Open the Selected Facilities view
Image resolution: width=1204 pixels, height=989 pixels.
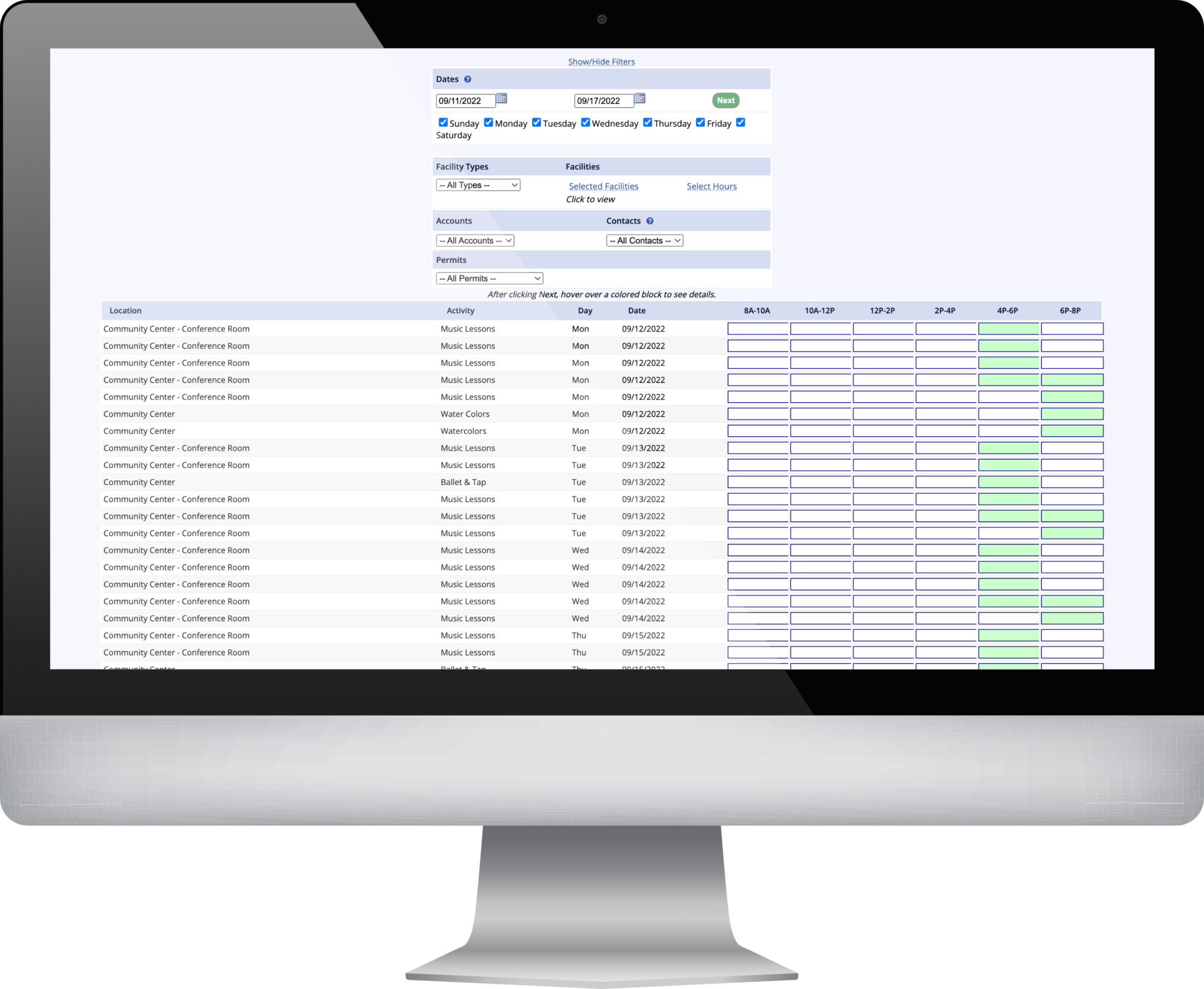(603, 186)
